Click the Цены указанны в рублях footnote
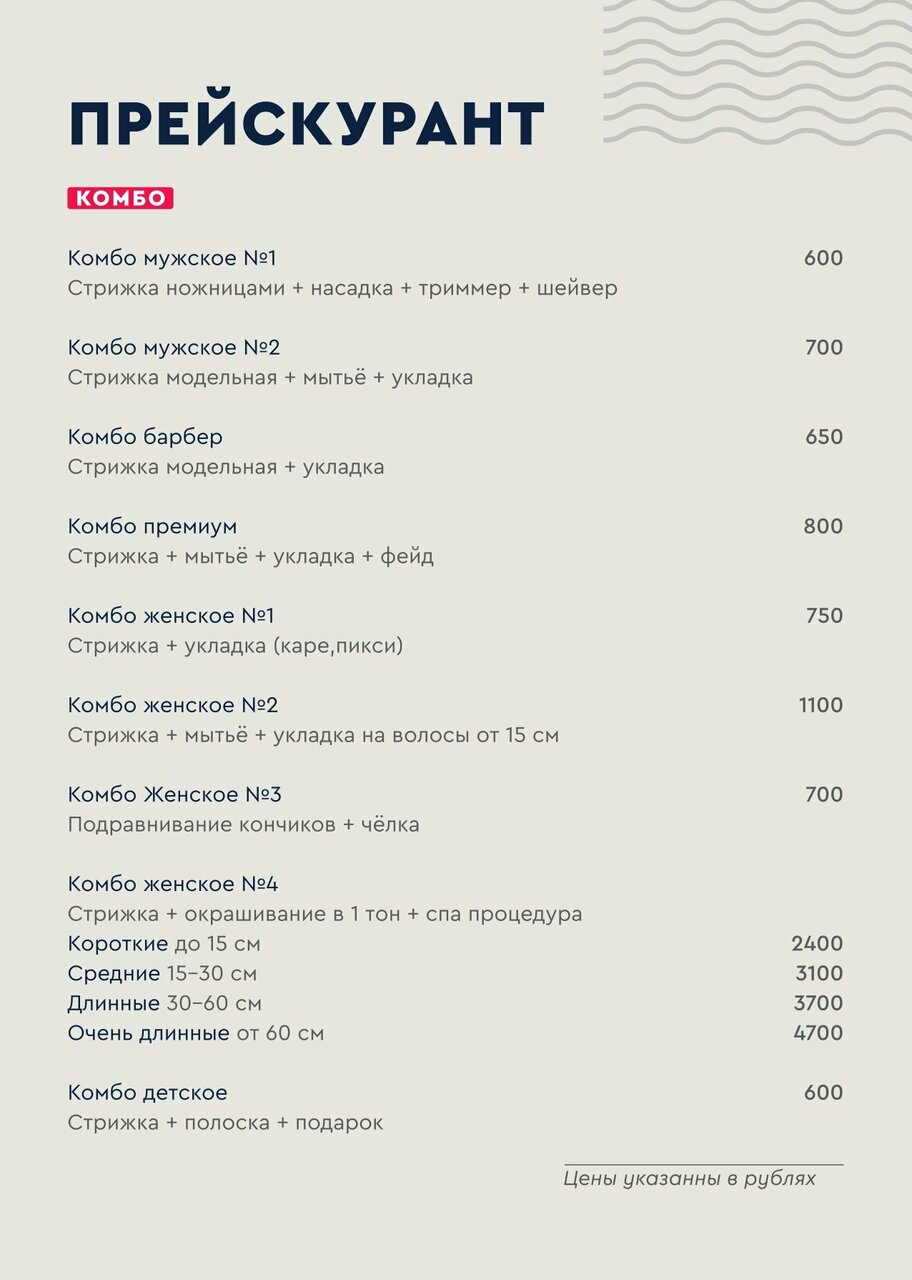Image resolution: width=912 pixels, height=1280 pixels. (x=690, y=1179)
